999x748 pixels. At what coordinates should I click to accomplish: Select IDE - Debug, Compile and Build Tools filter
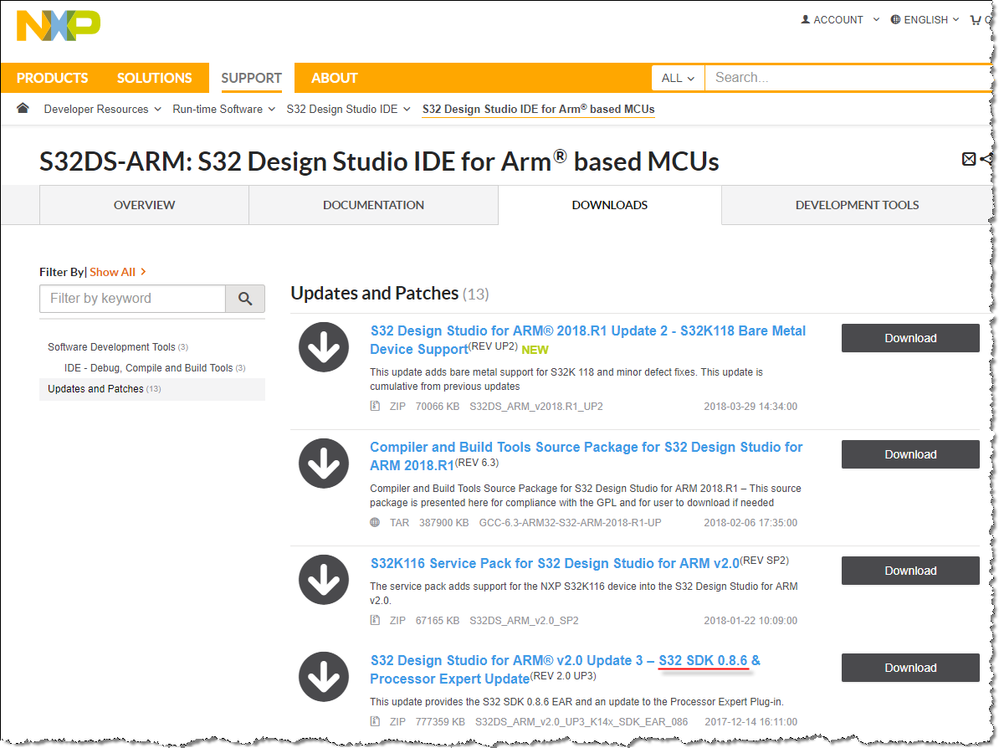pos(154,368)
